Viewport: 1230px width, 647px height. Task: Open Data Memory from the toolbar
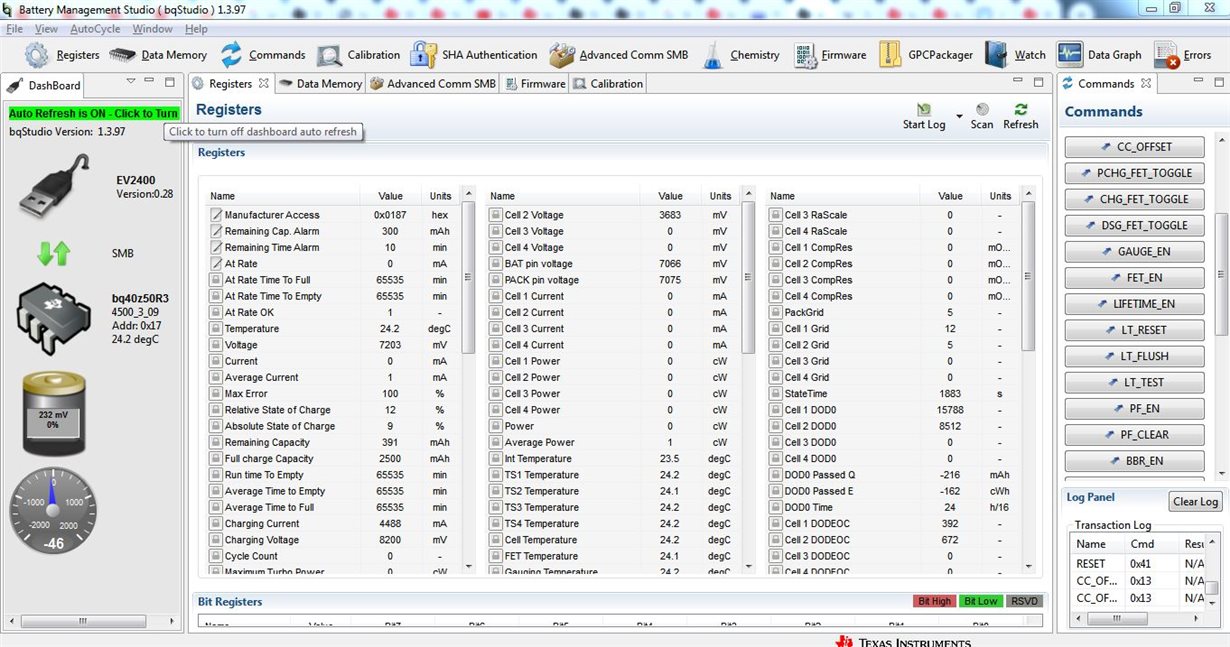(123, 55)
